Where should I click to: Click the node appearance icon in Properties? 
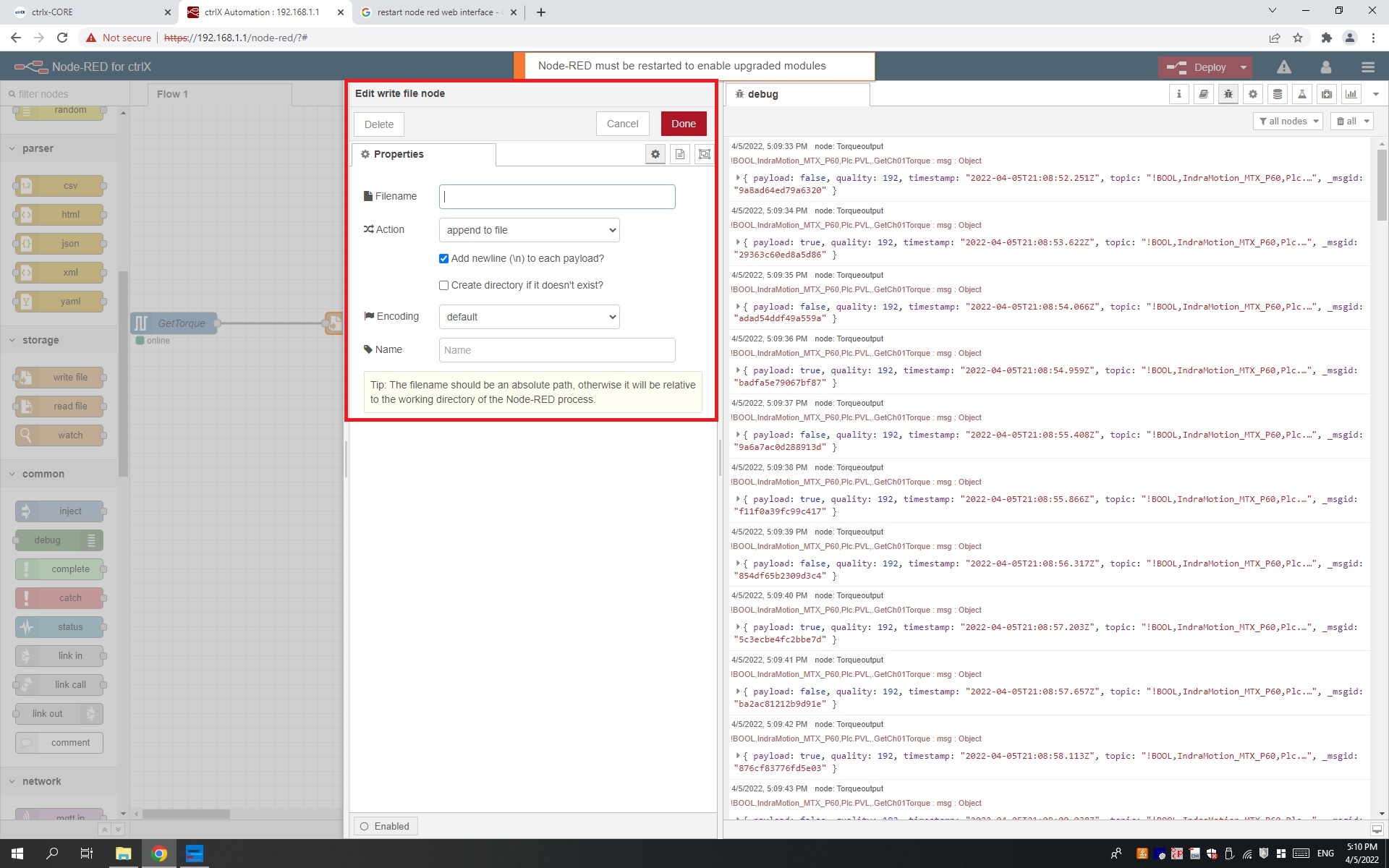click(x=704, y=154)
